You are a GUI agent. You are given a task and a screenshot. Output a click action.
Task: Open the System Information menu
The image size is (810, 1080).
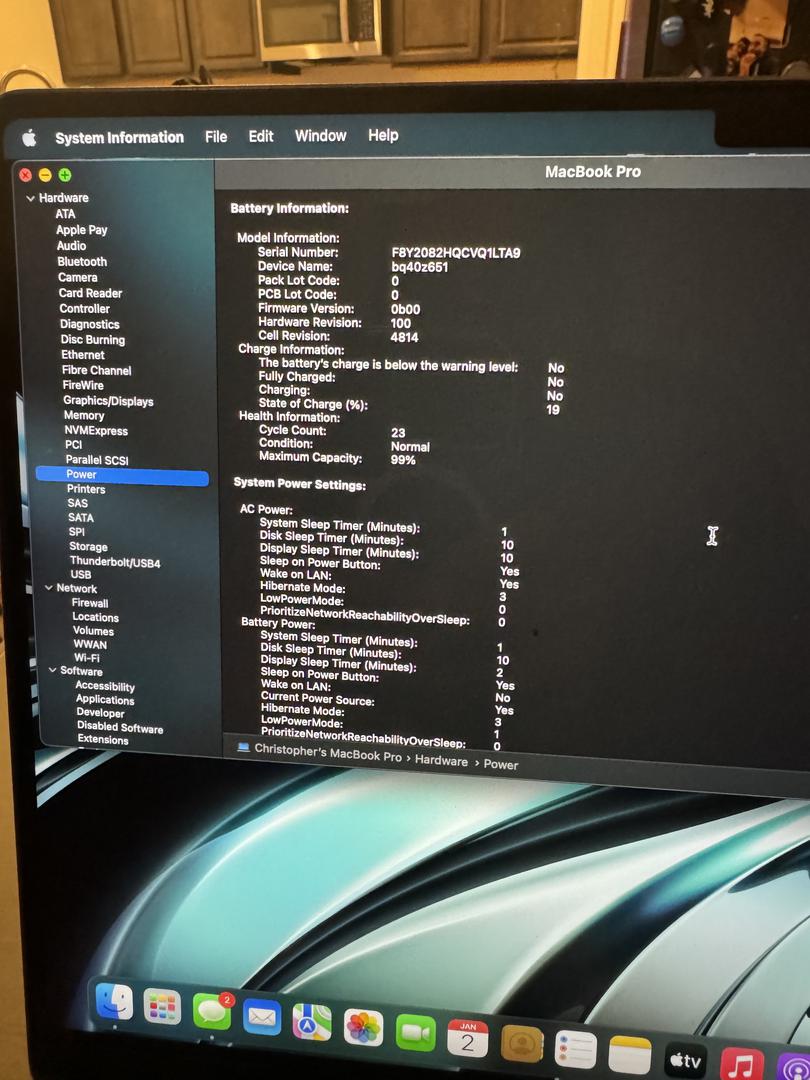(119, 138)
